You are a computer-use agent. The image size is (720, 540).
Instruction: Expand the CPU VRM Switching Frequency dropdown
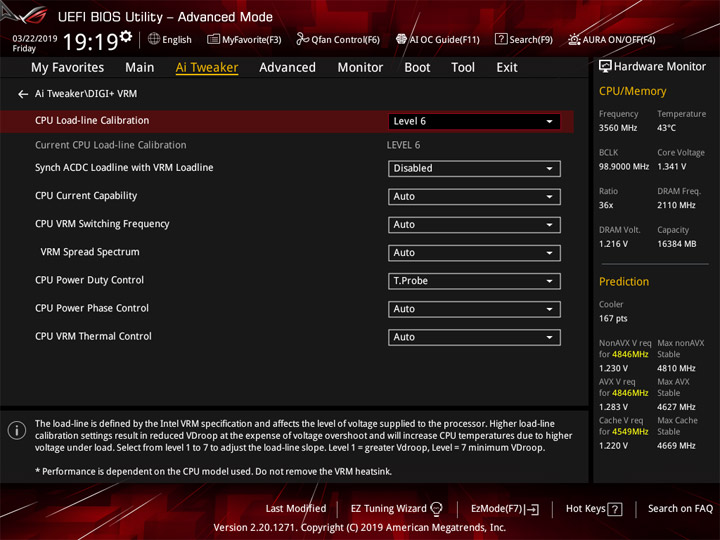tap(474, 225)
